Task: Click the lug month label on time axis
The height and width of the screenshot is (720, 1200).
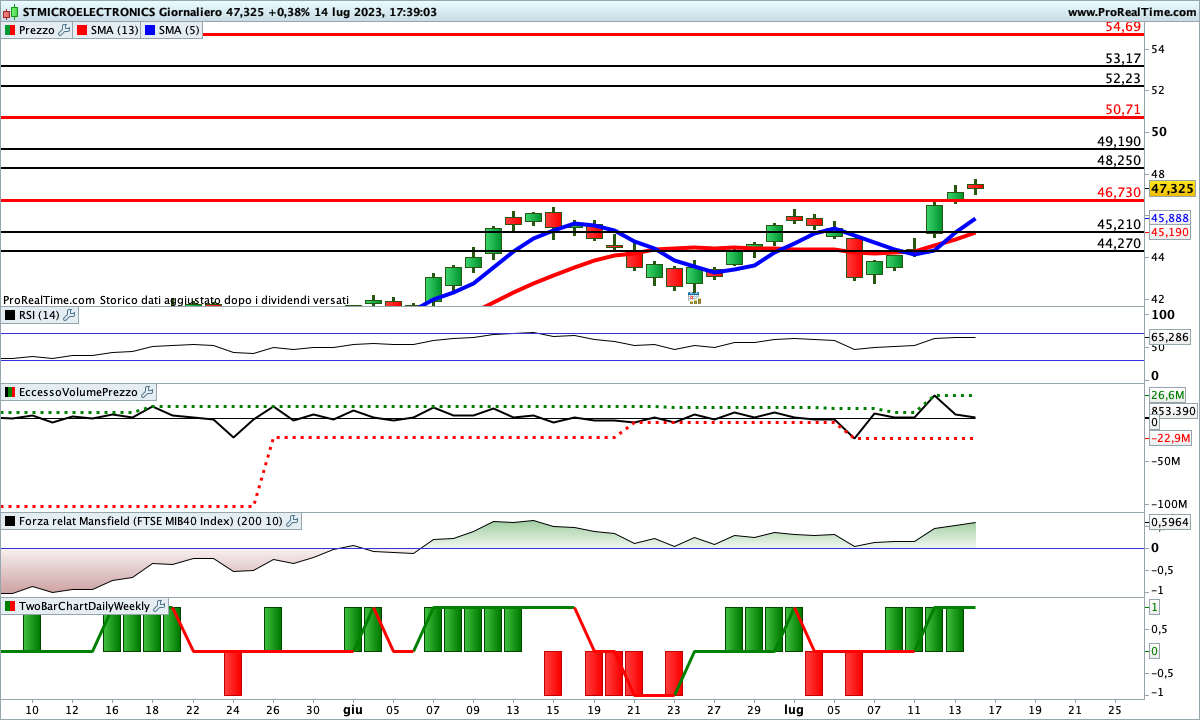Action: [x=793, y=708]
